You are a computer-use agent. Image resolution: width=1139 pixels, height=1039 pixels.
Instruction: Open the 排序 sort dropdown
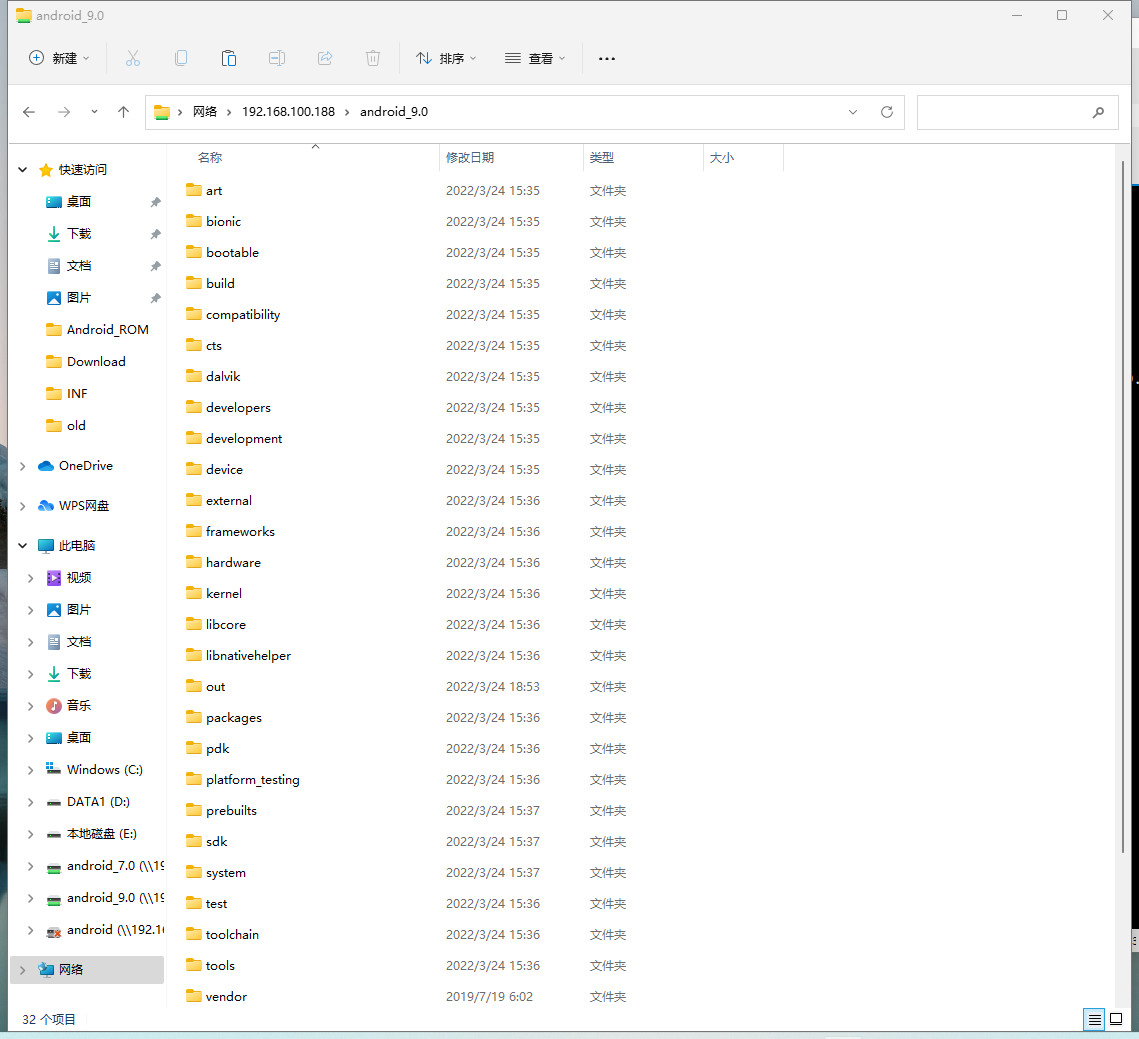tap(445, 58)
